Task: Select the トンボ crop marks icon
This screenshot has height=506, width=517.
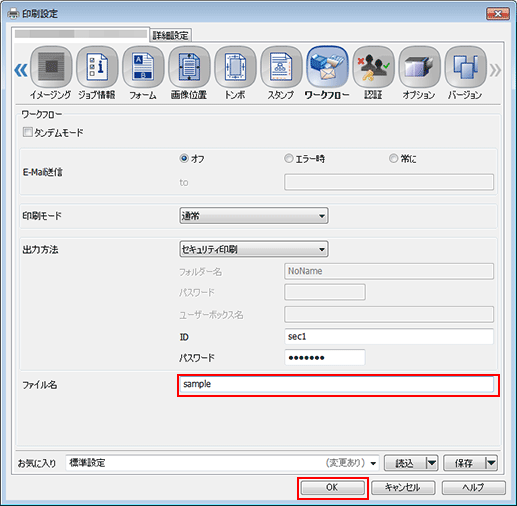Action: [235, 67]
